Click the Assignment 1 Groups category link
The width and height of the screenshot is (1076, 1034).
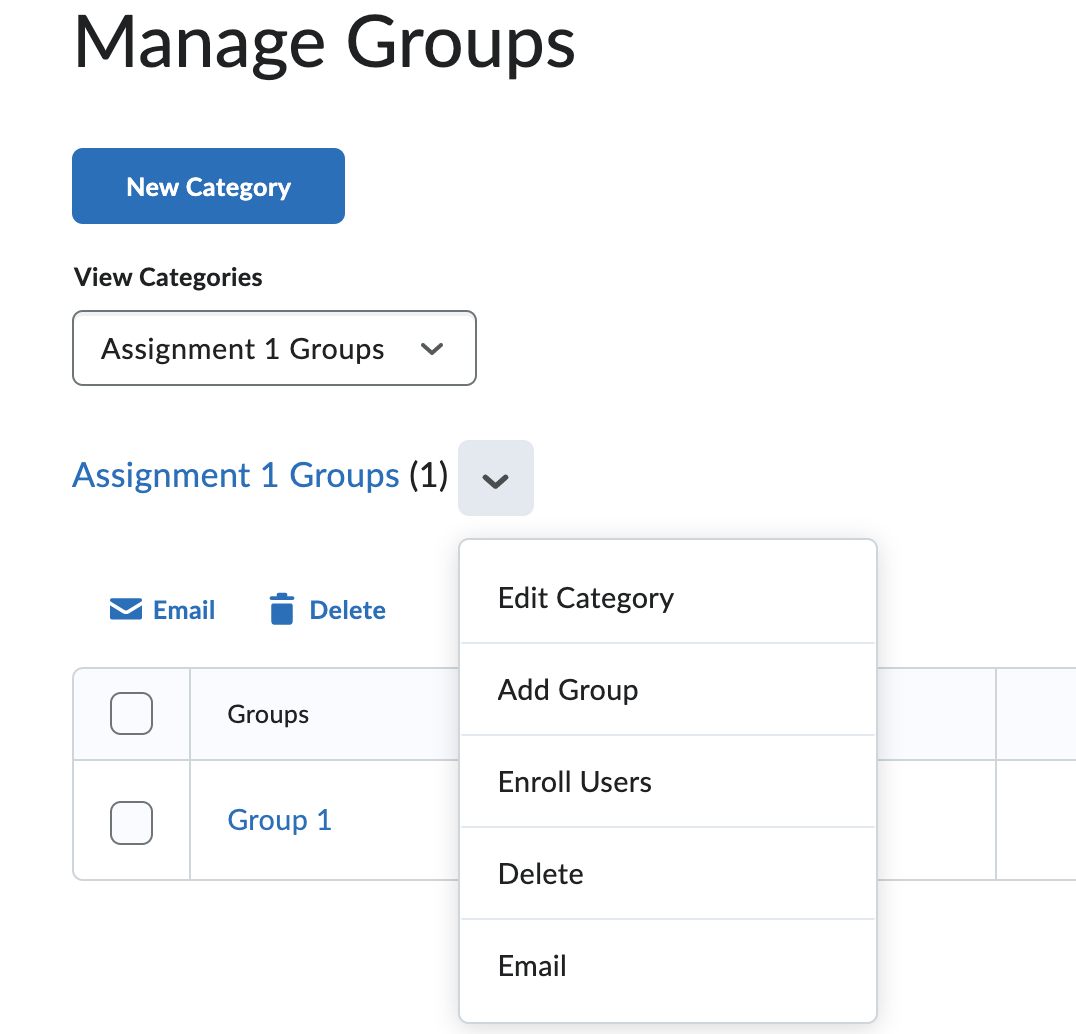(x=235, y=476)
